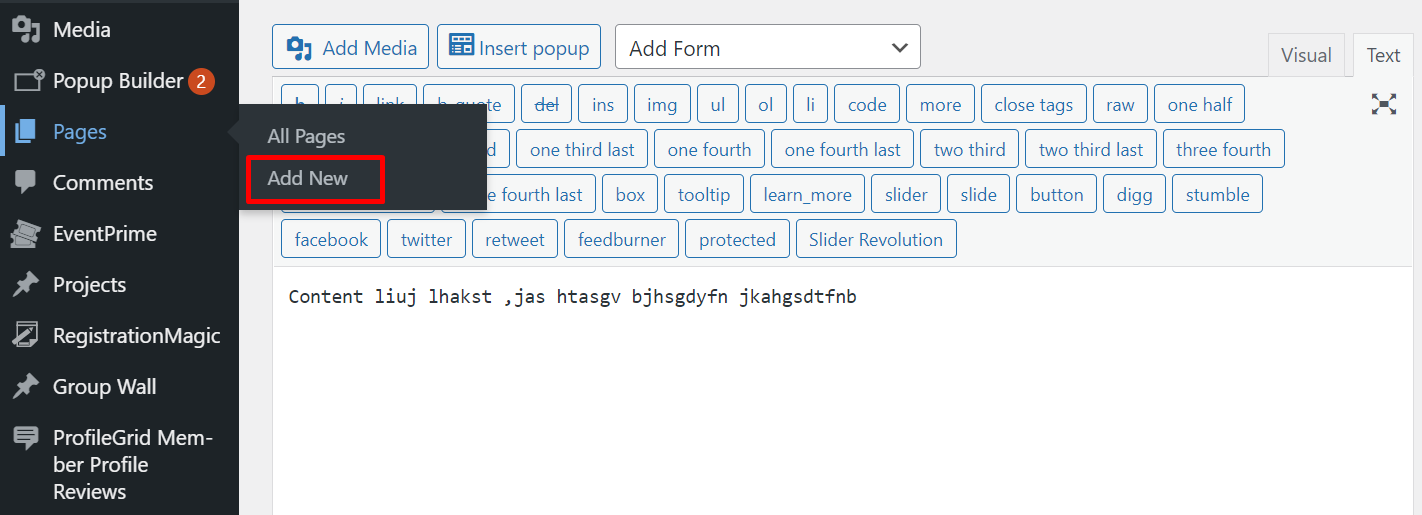Open Popup Builder menu item
The height and width of the screenshot is (515, 1422).
click(x=119, y=81)
